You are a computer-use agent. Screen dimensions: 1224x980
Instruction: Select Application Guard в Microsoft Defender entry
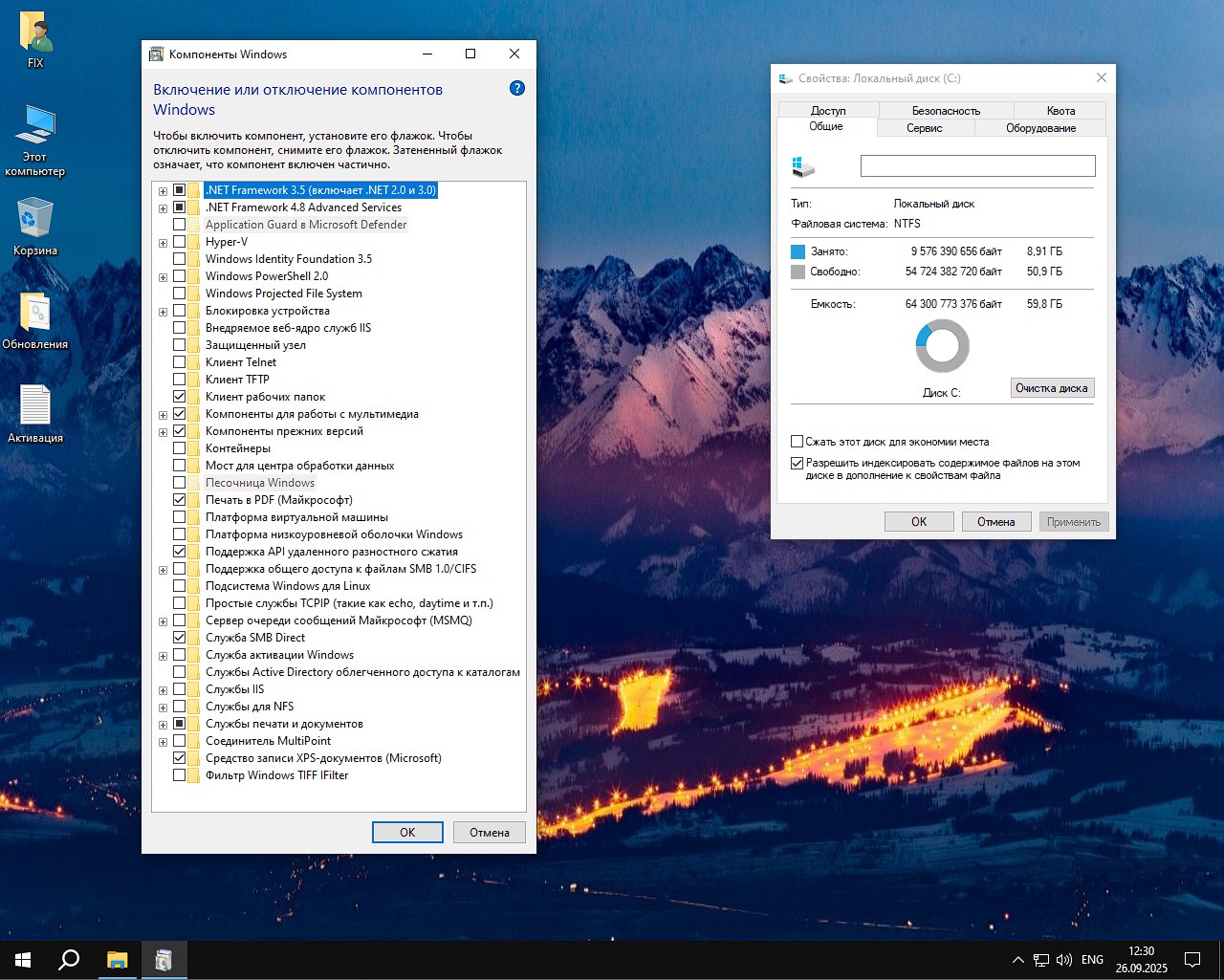(x=306, y=225)
